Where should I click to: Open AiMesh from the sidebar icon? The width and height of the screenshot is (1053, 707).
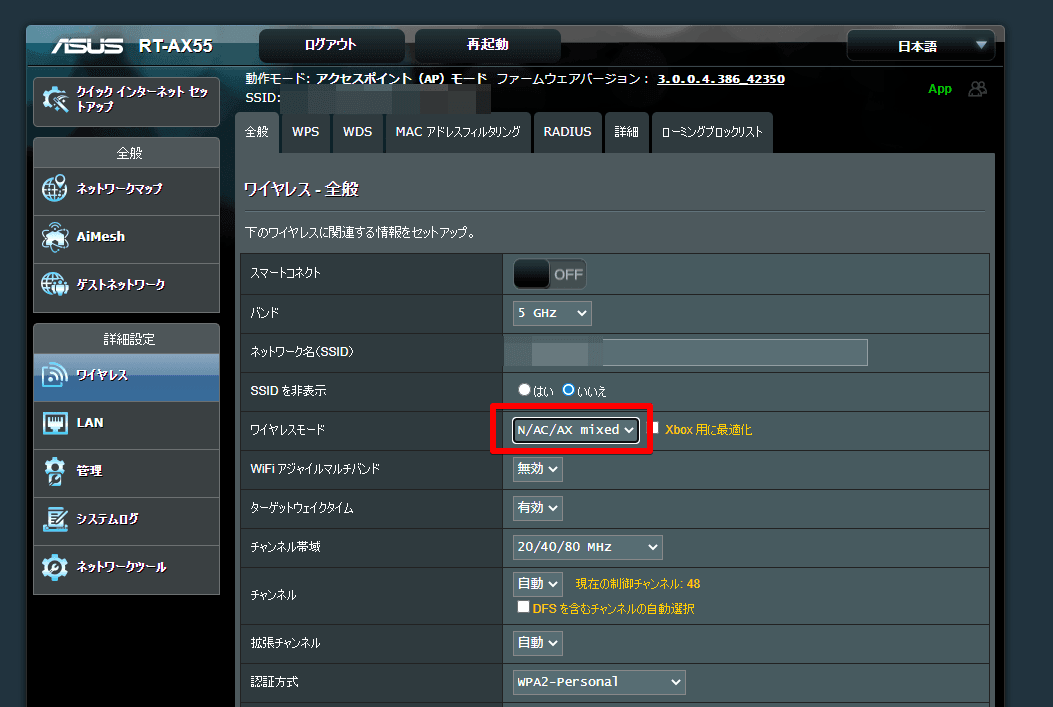click(x=55, y=237)
